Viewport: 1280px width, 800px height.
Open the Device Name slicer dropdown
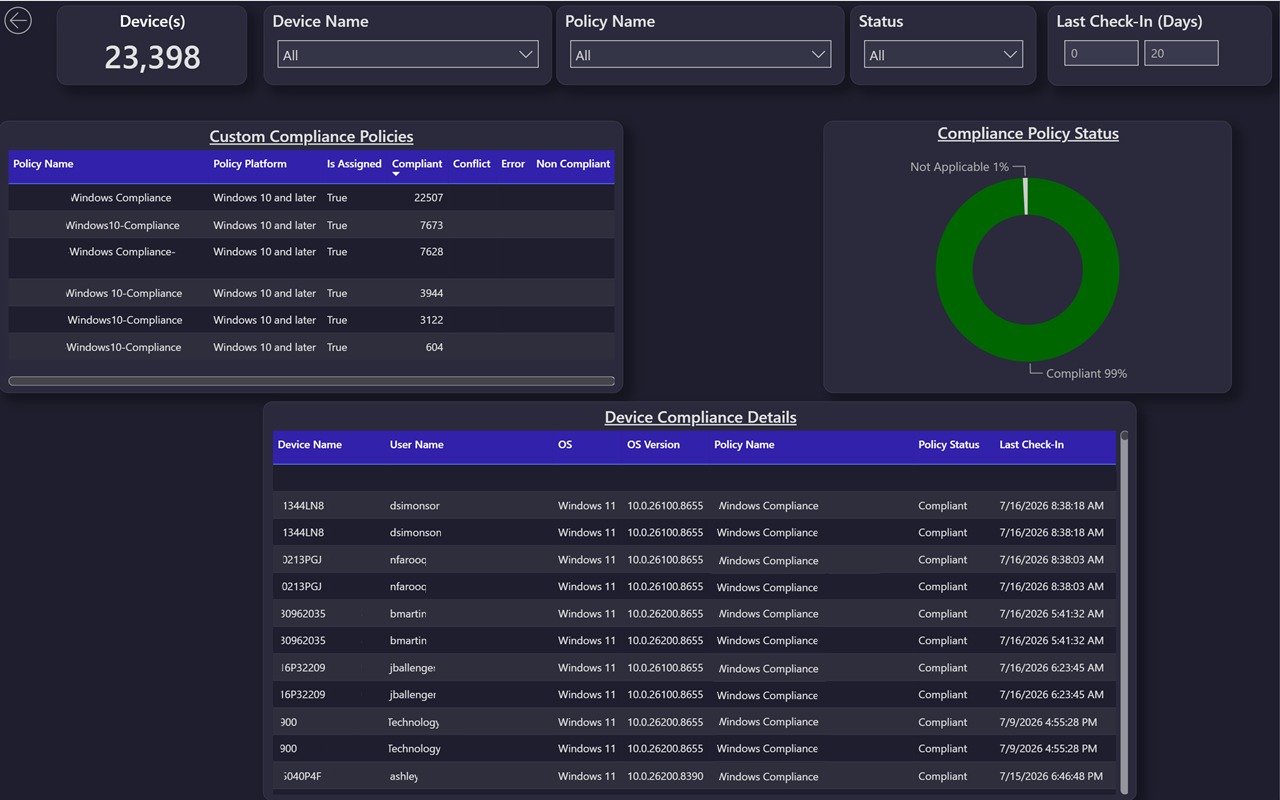(408, 55)
